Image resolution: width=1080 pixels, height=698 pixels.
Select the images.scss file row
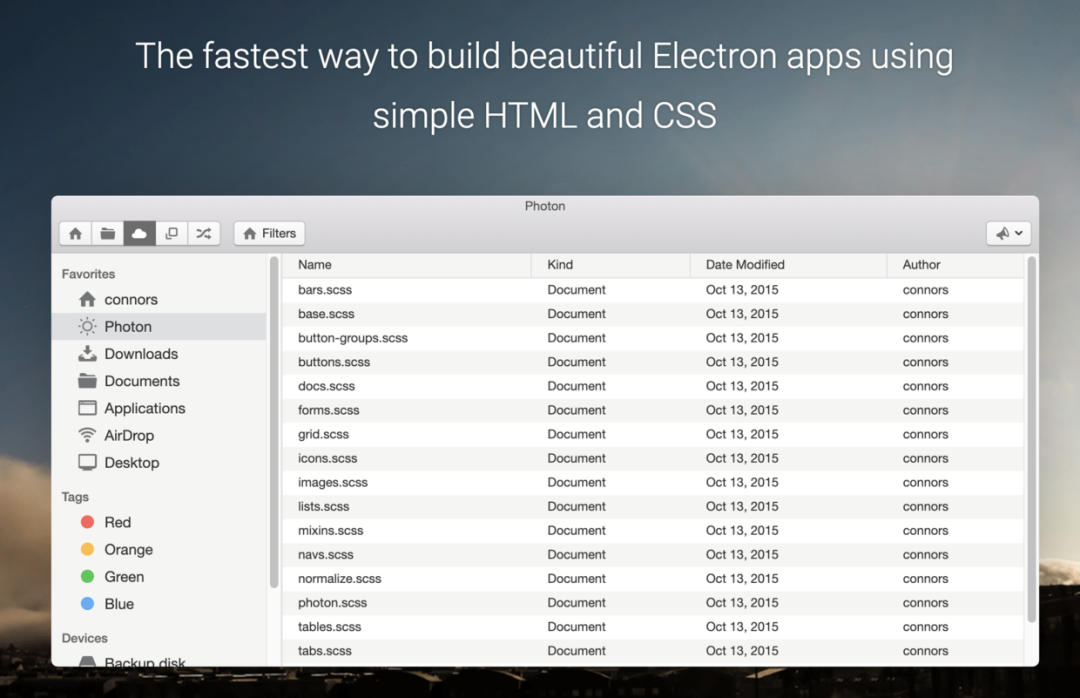coord(652,483)
